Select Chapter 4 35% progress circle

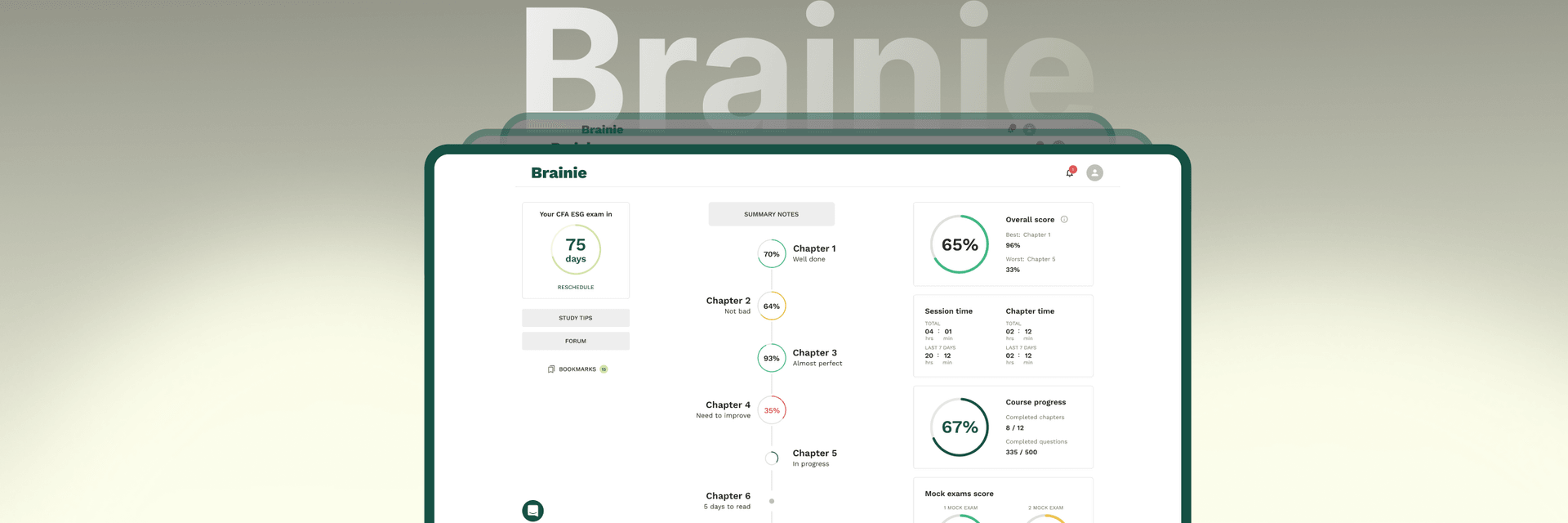[x=772, y=410]
